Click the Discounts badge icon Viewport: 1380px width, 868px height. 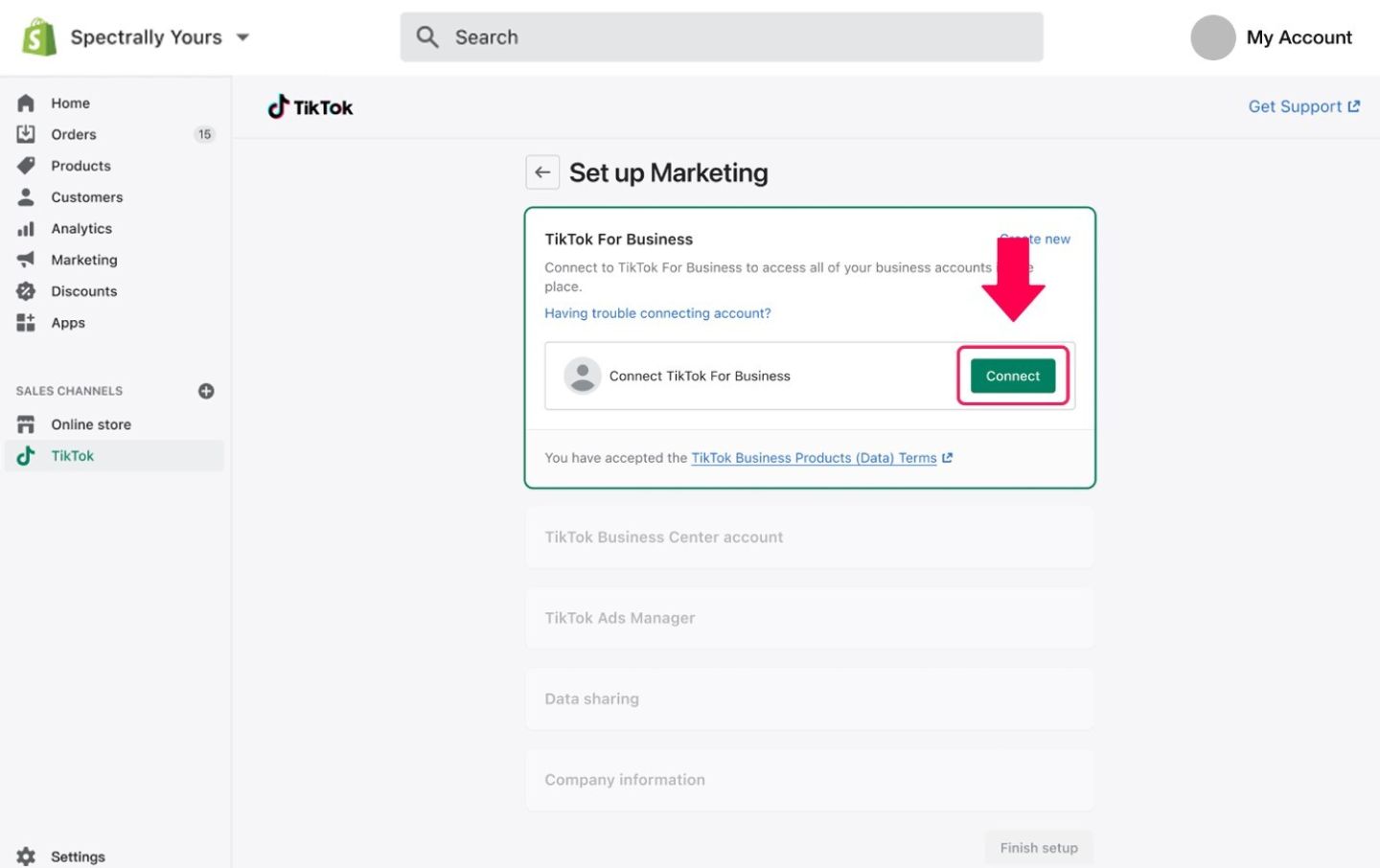coord(26,291)
